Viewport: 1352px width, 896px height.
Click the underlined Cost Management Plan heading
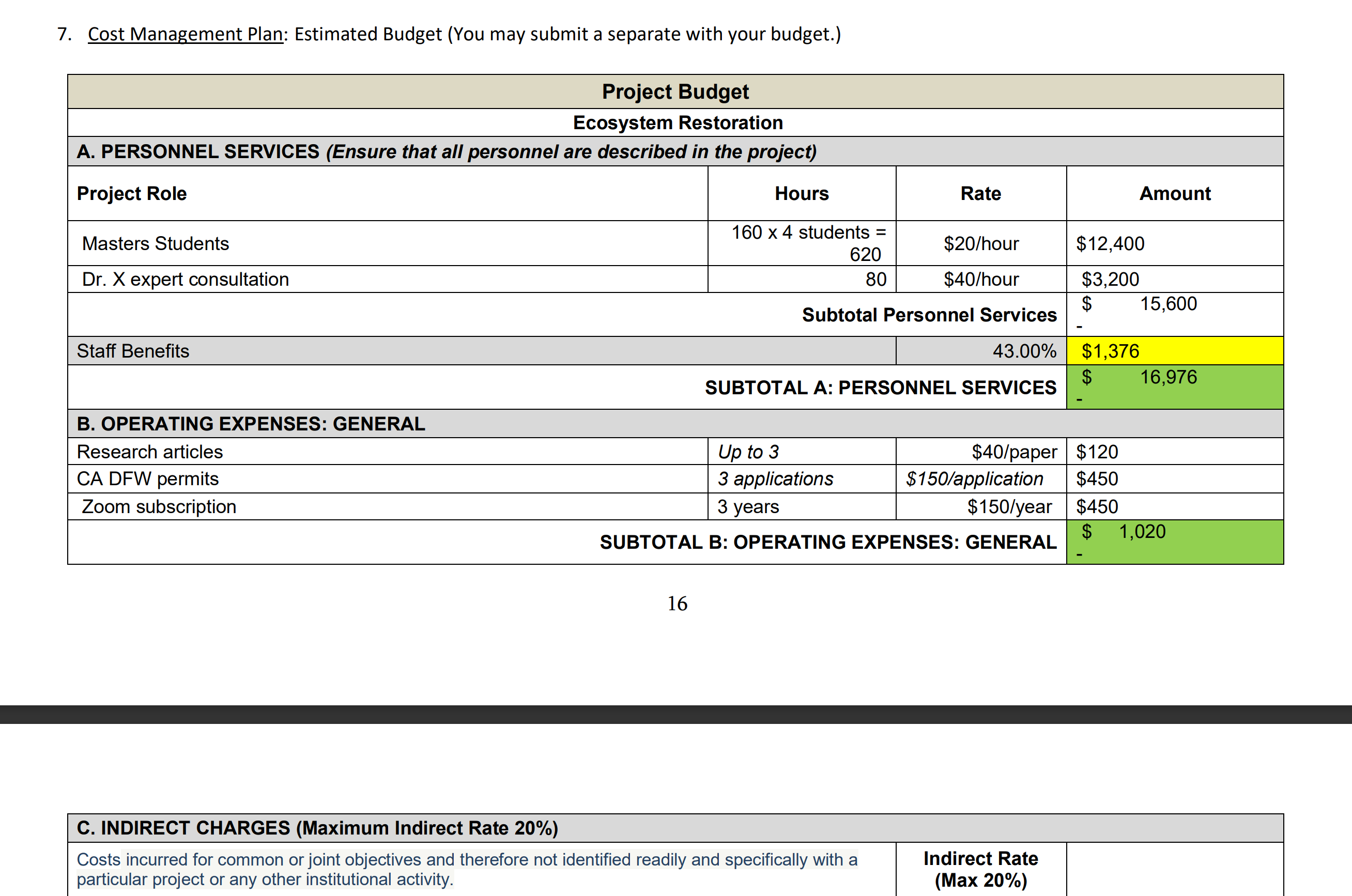186,34
